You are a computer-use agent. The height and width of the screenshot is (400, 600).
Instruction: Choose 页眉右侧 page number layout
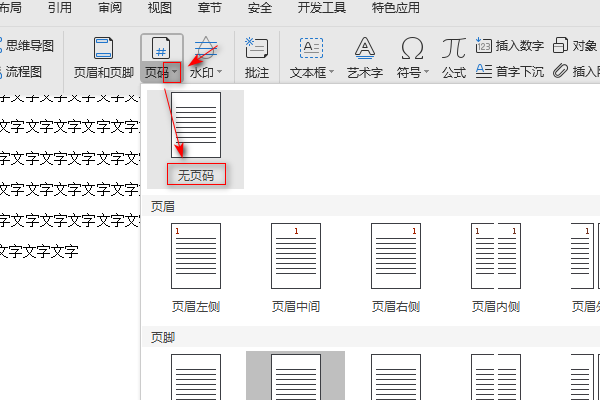(x=396, y=256)
